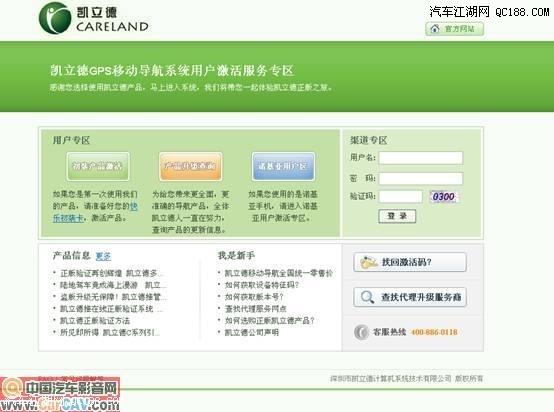Open the 如何获取设备特征码? link
This screenshot has height=412, width=554.
(x=262, y=285)
